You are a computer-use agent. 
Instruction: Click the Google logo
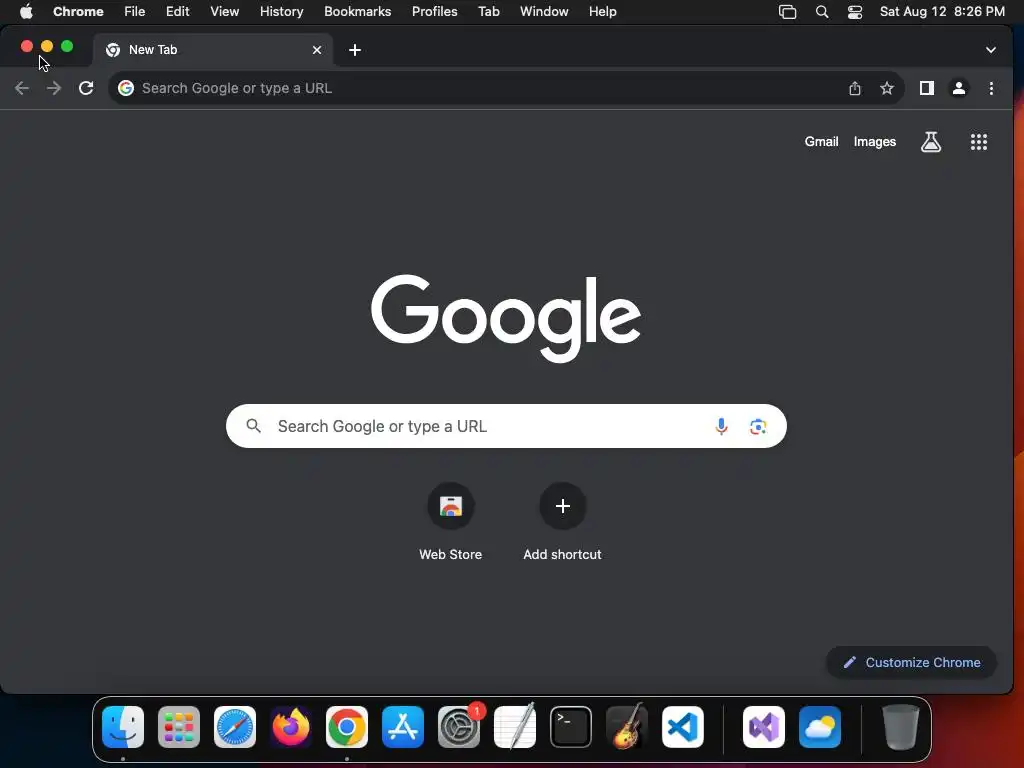point(506,318)
